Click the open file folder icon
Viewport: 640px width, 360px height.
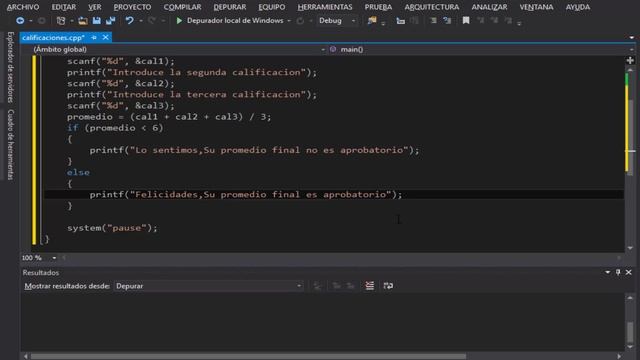coord(83,21)
